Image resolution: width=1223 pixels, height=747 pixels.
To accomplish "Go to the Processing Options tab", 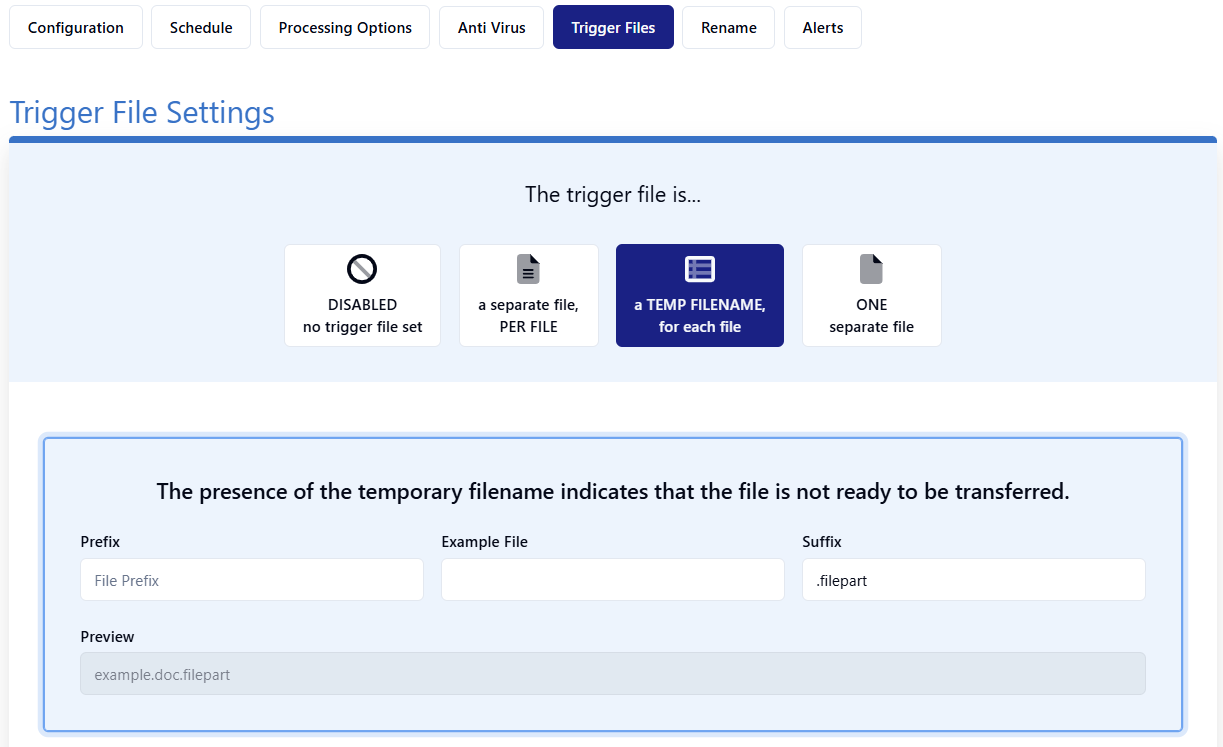I will [x=345, y=27].
